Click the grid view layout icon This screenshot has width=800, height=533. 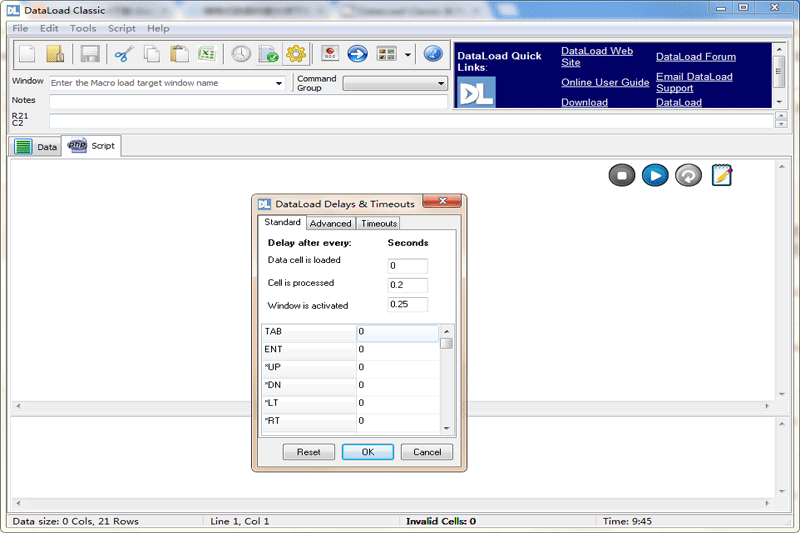click(x=386, y=54)
